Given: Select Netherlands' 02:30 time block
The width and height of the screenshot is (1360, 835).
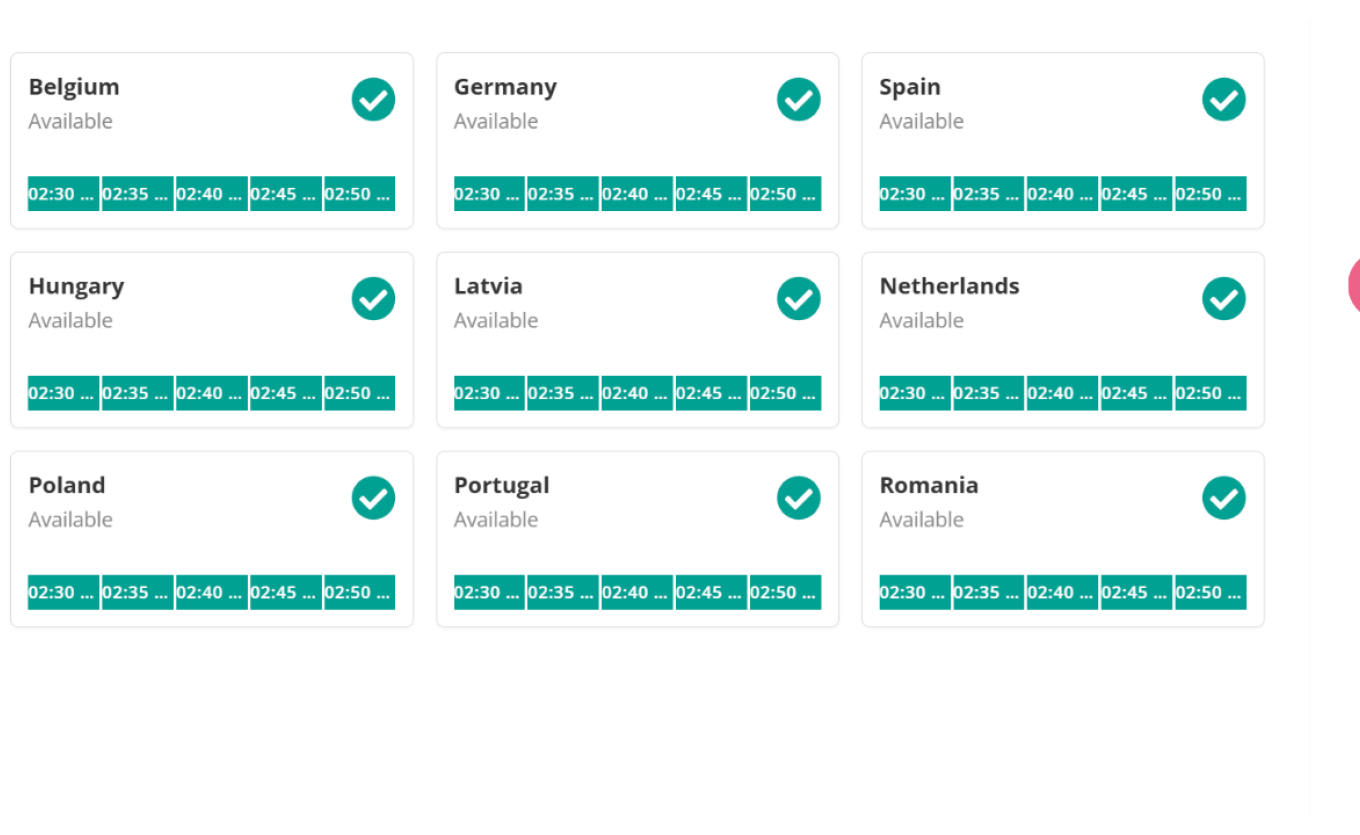Looking at the screenshot, I should click(x=914, y=393).
